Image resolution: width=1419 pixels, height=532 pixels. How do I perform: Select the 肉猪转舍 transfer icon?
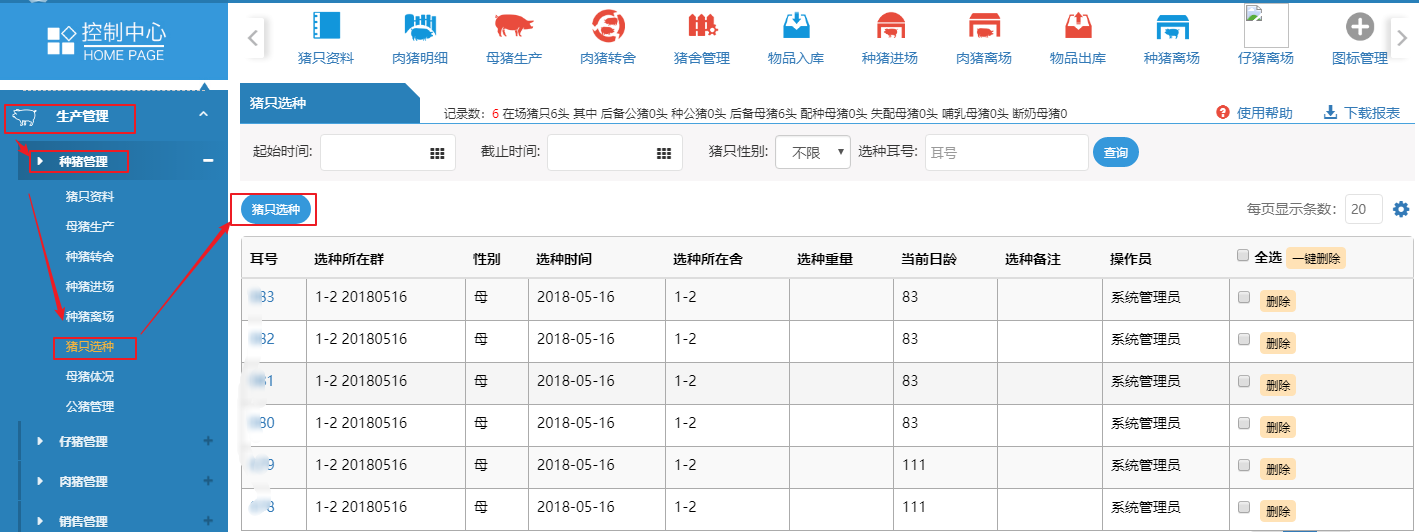[x=607, y=27]
